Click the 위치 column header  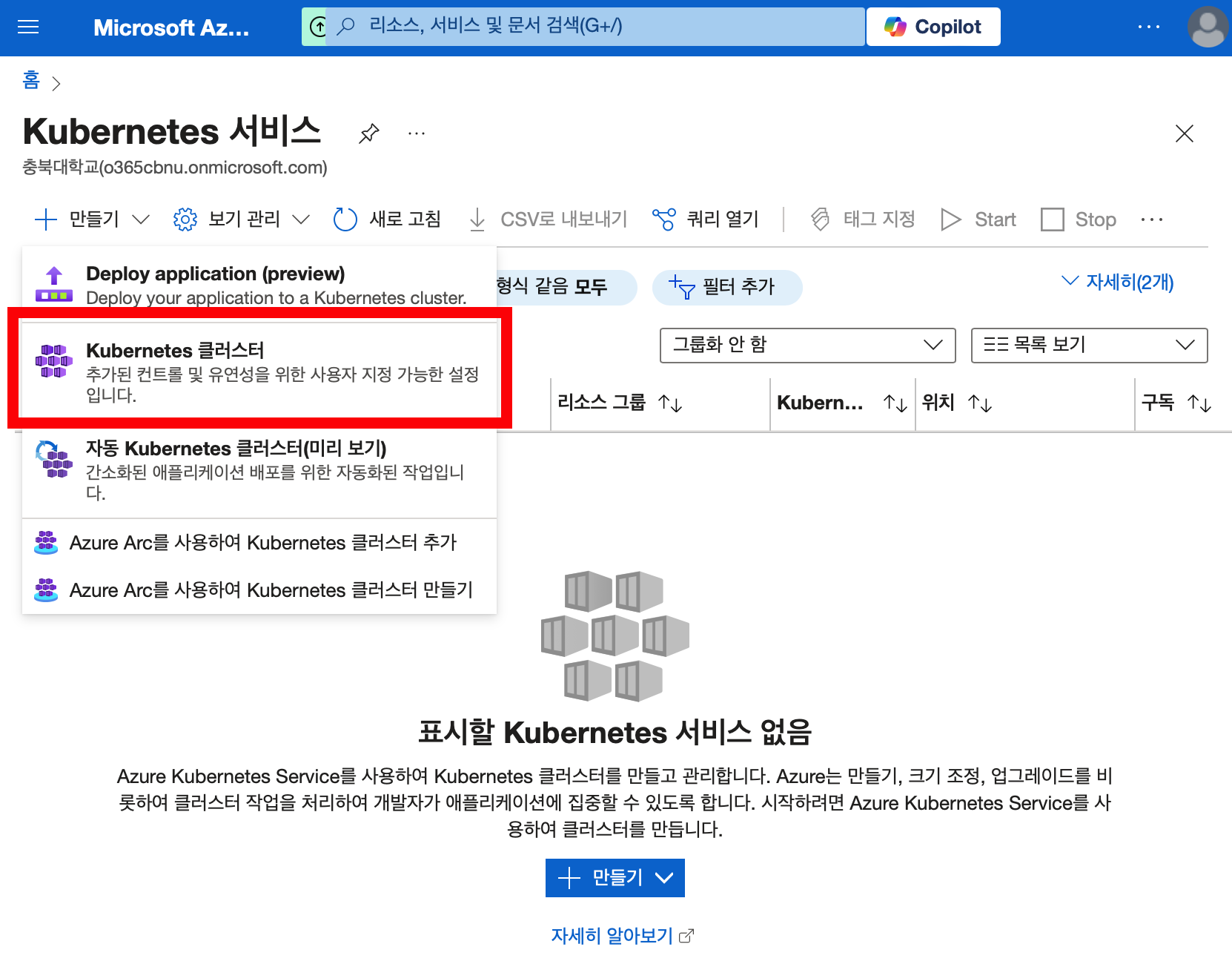click(938, 403)
